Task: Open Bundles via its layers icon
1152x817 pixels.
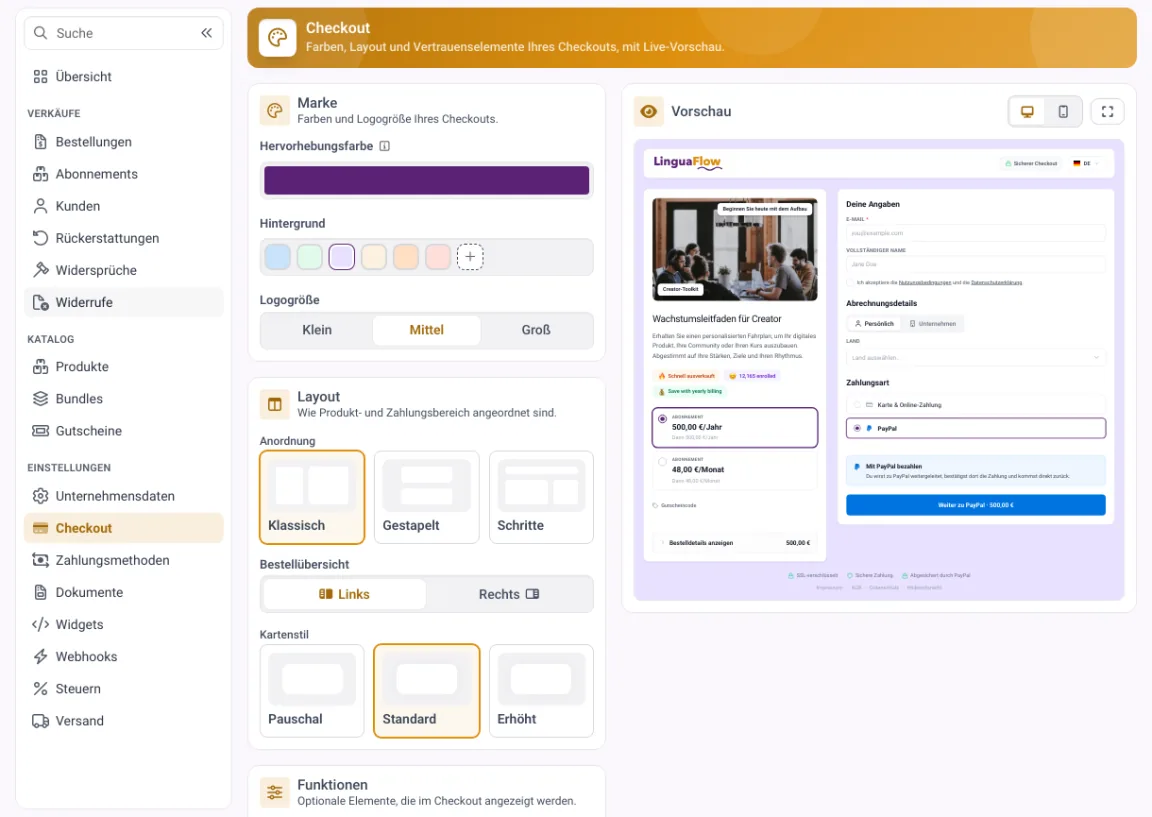Action: [x=40, y=399]
